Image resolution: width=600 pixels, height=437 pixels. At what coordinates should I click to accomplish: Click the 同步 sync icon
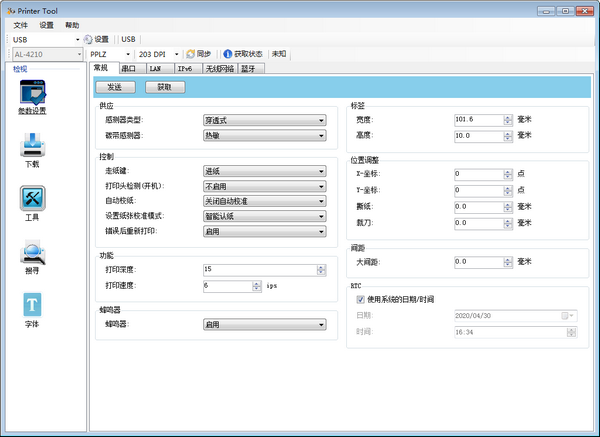pyautogui.click(x=190, y=53)
